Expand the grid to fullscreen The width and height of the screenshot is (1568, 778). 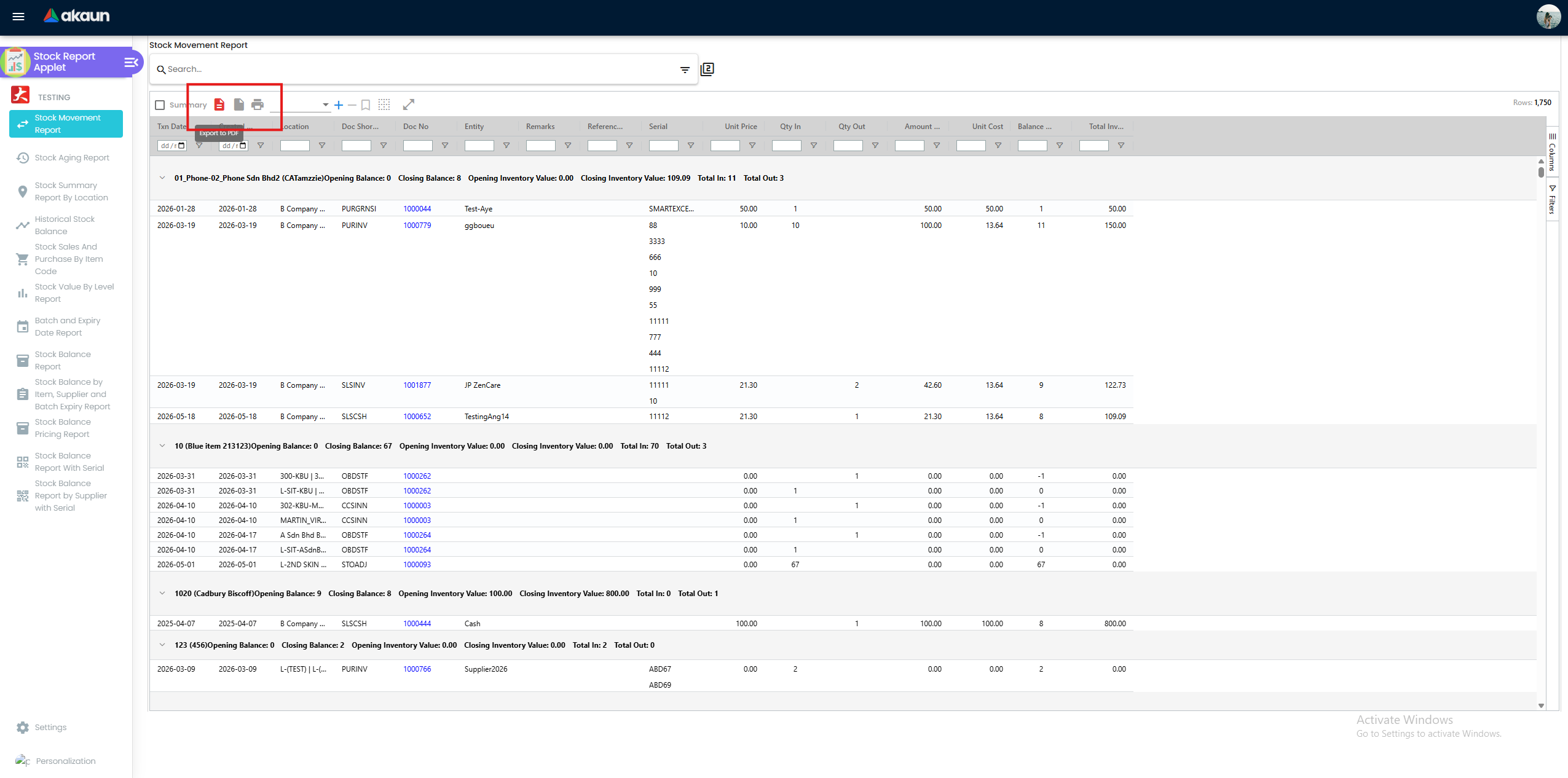[409, 104]
